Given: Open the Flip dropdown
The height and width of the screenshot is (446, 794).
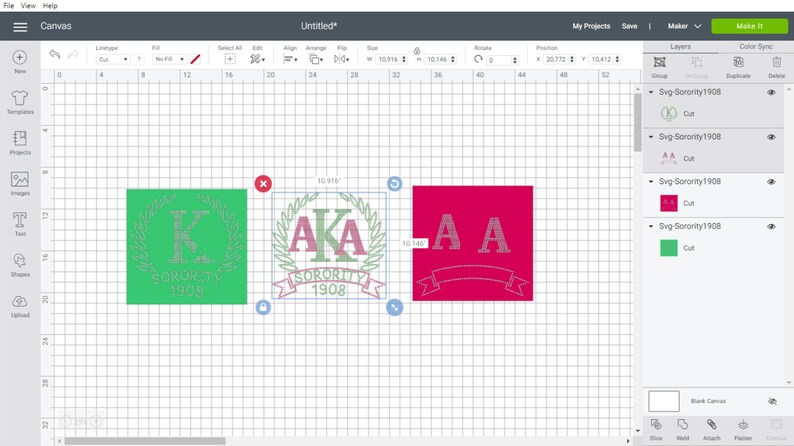Looking at the screenshot, I should [x=341, y=59].
